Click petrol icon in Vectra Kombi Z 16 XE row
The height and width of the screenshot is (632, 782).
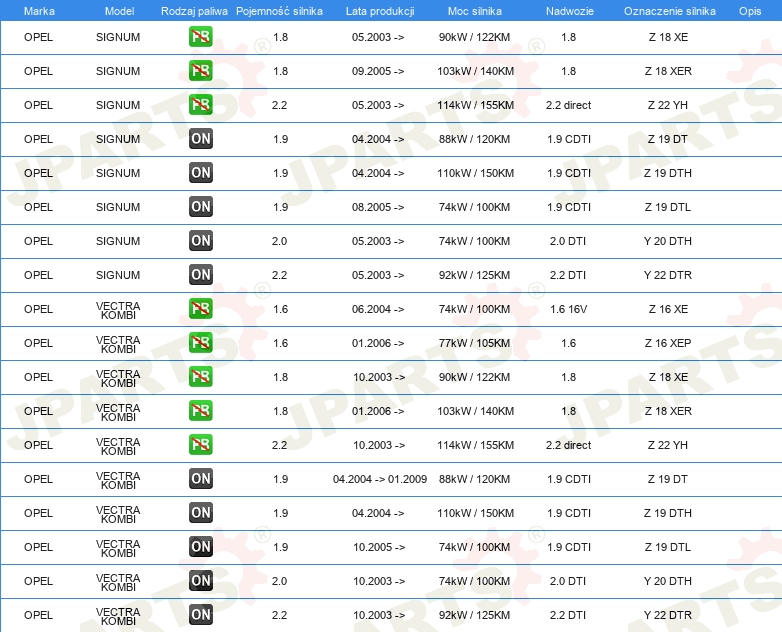(200, 309)
